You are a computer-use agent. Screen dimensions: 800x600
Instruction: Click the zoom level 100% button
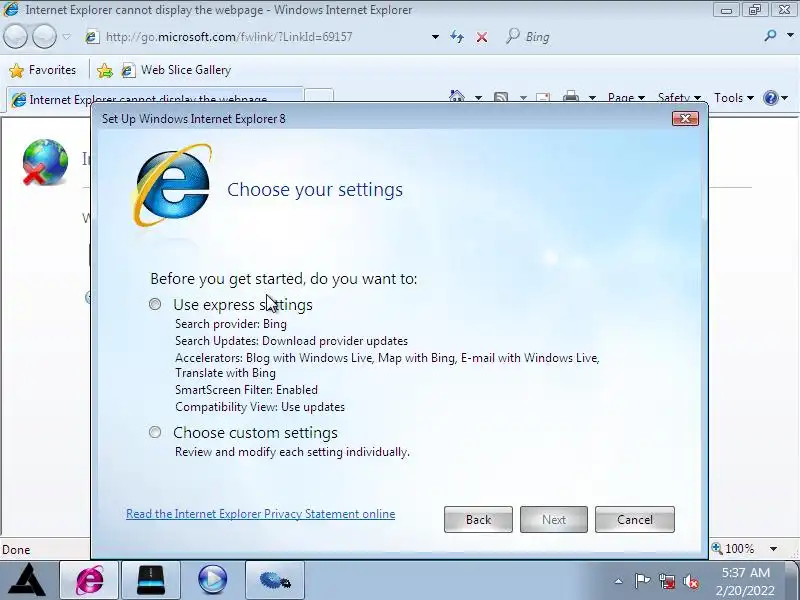tap(734, 549)
